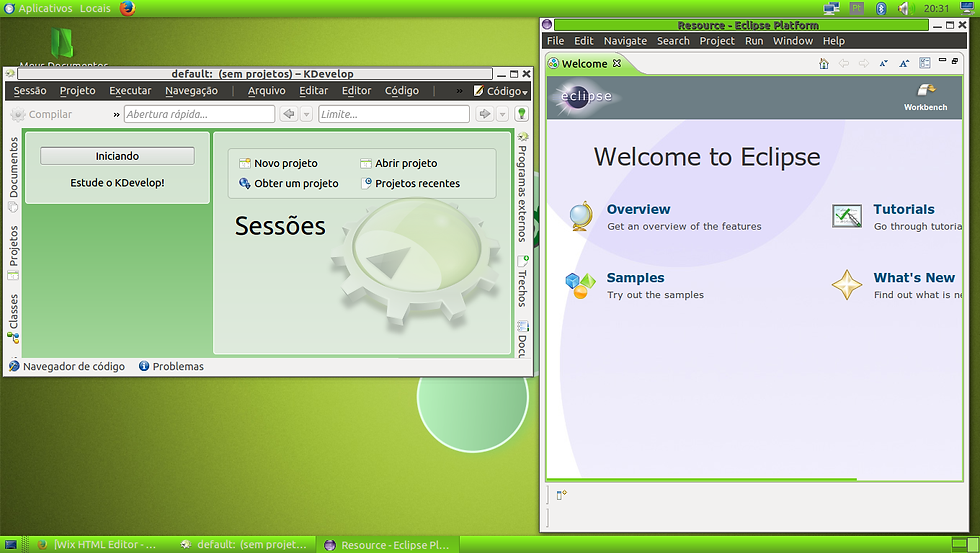Open Run menu in Eclipse
The height and width of the screenshot is (553, 980).
tap(754, 41)
